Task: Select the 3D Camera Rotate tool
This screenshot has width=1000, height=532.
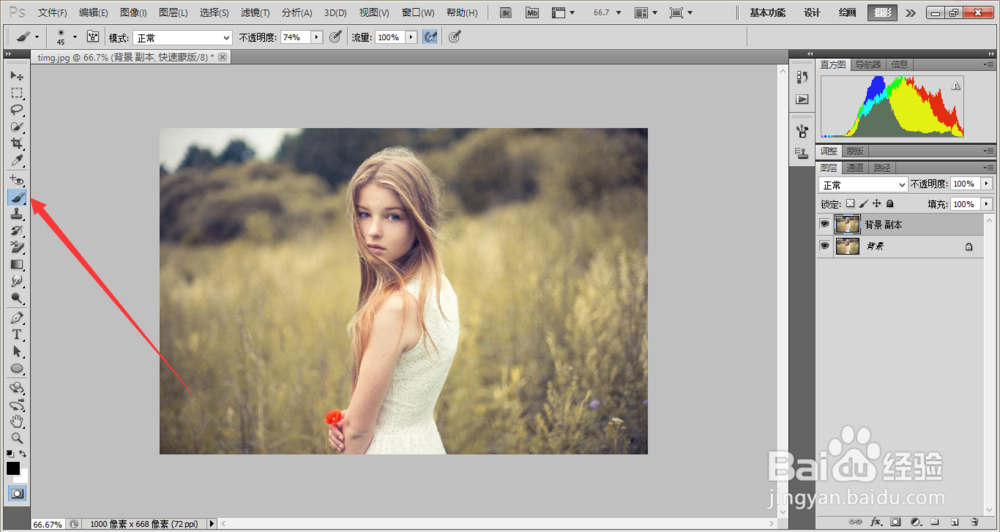Action: point(17,405)
